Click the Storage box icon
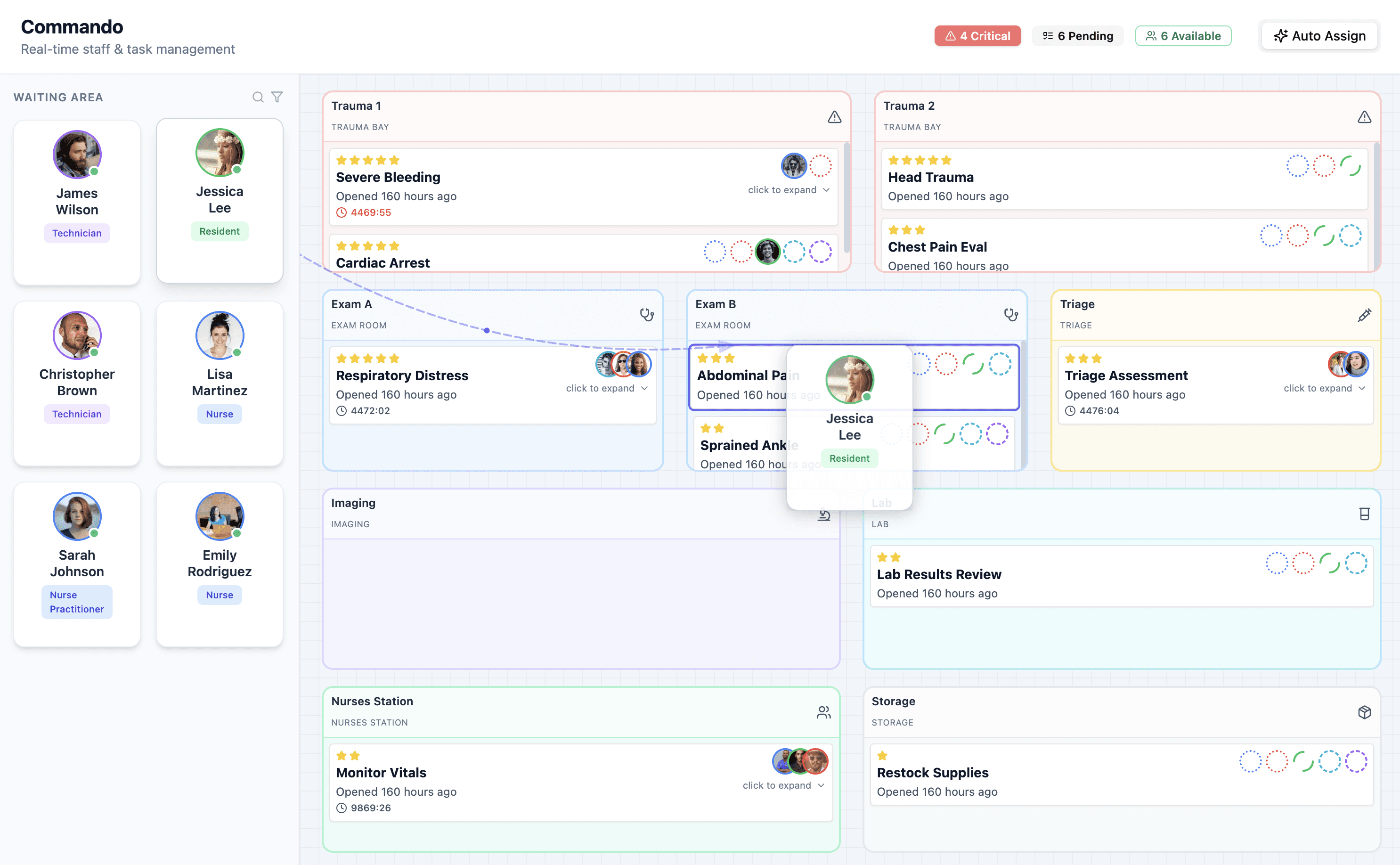The width and height of the screenshot is (1400, 865). tap(1364, 712)
